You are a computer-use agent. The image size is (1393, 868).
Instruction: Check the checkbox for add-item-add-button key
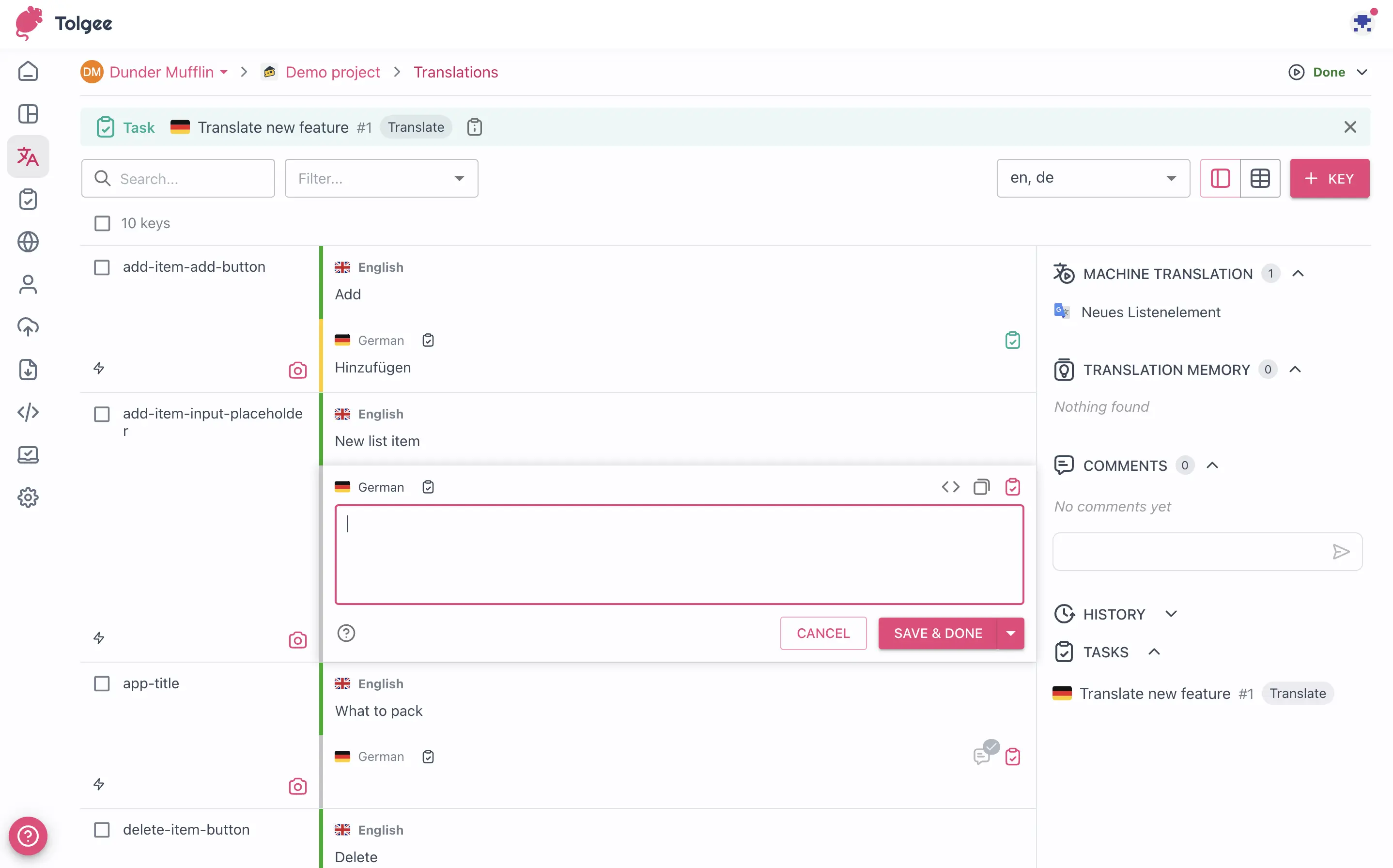(102, 266)
